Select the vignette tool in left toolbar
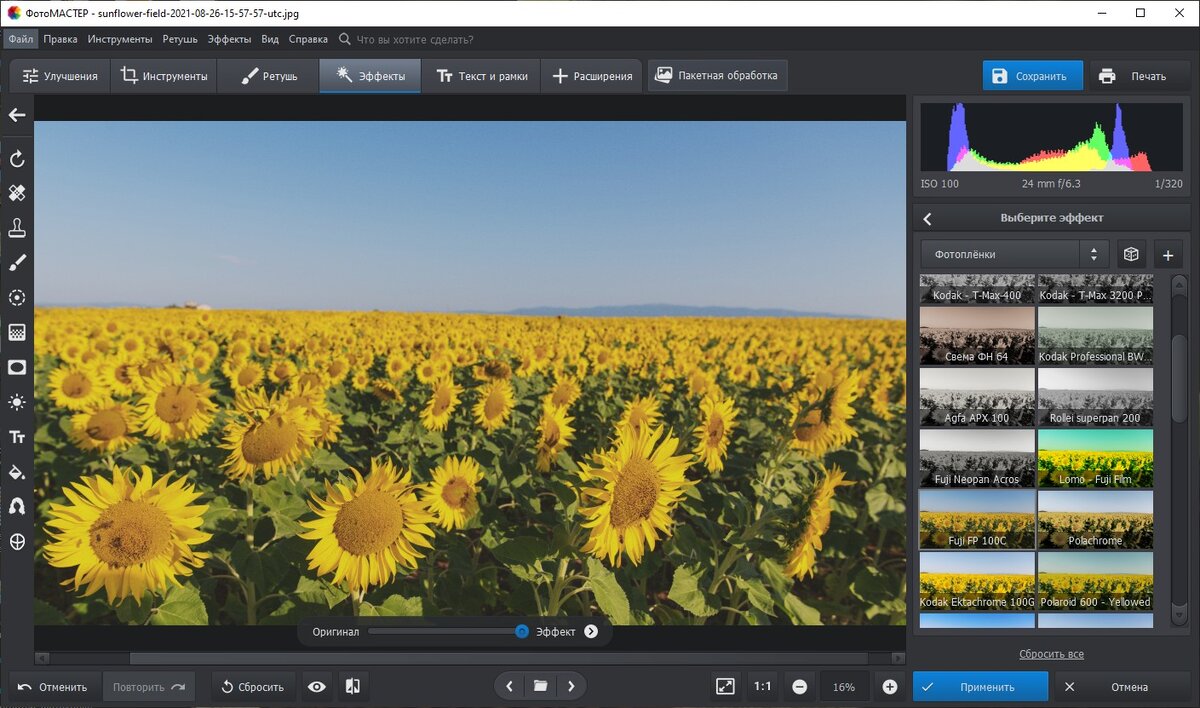 pyautogui.click(x=17, y=367)
